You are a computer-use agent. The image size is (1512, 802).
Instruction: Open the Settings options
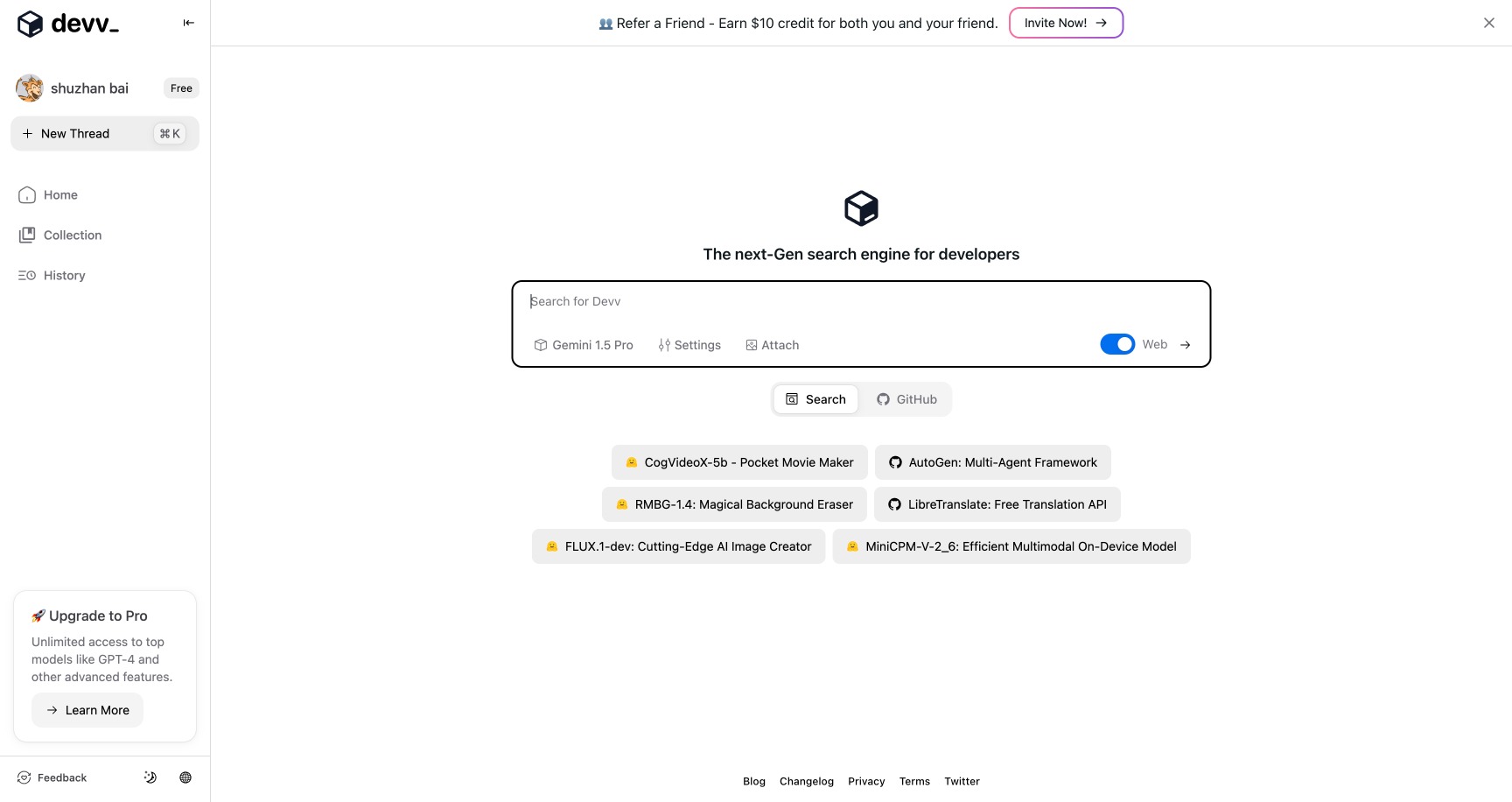point(689,345)
